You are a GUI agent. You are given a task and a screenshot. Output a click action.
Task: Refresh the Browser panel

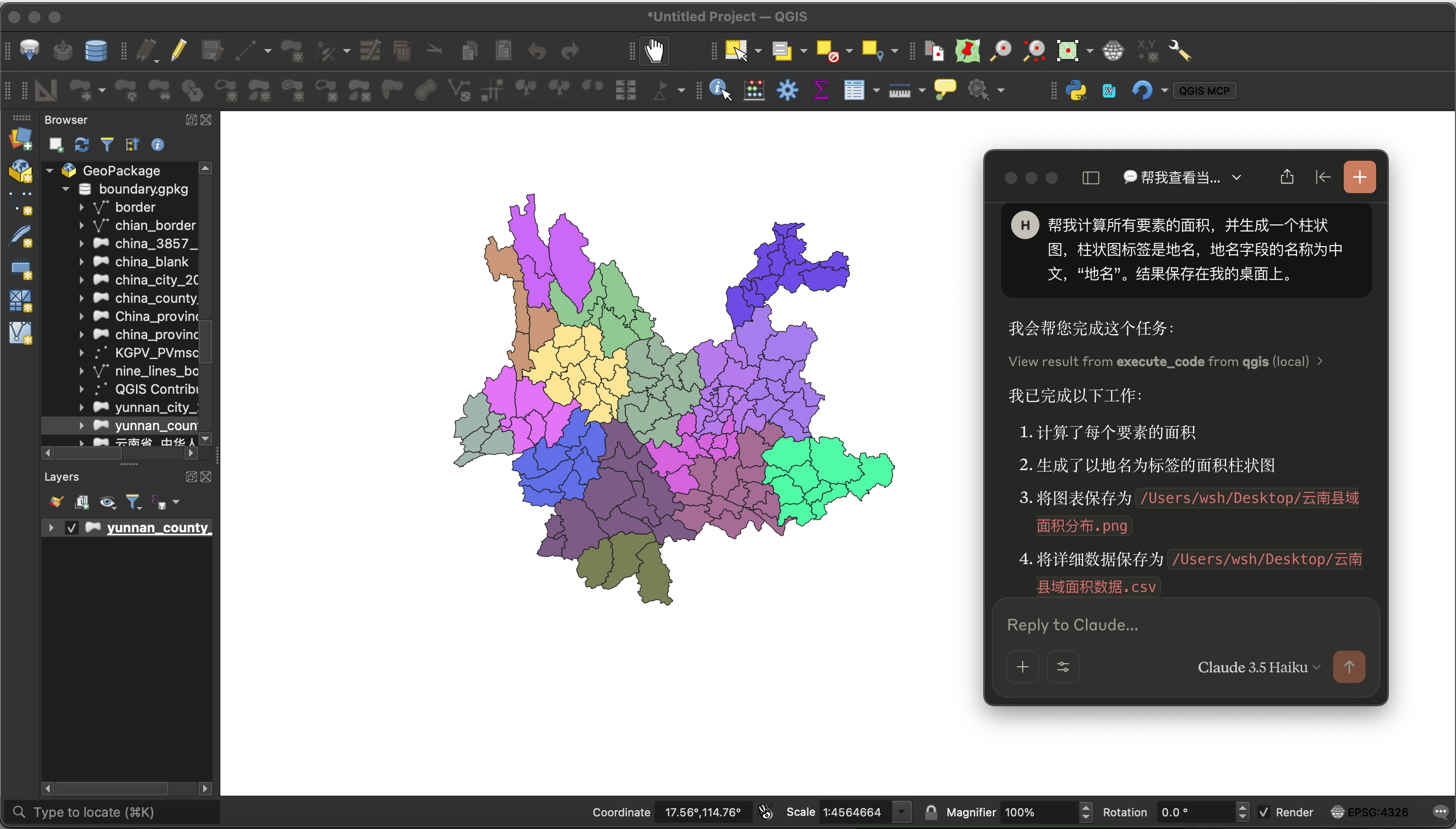(81, 144)
